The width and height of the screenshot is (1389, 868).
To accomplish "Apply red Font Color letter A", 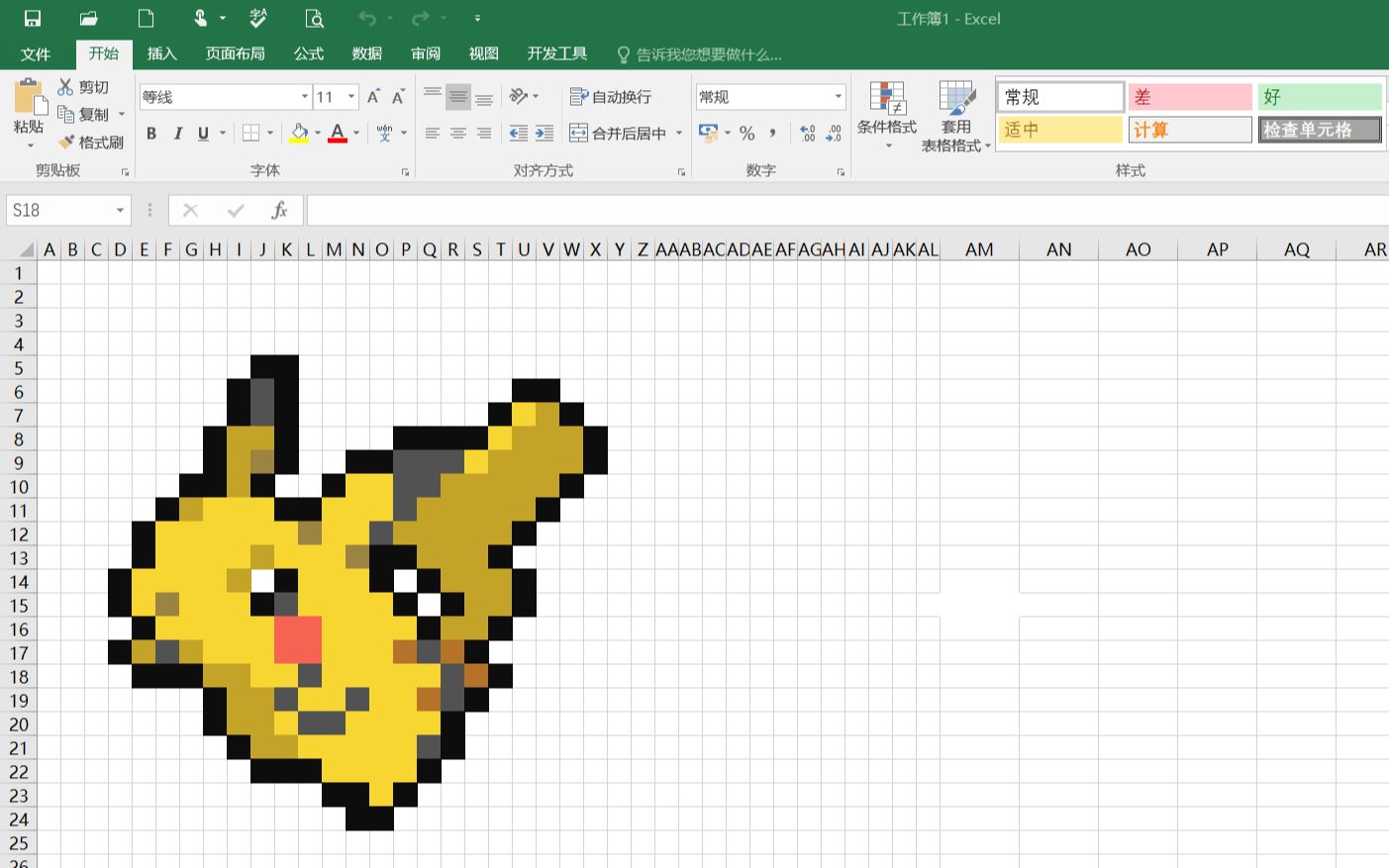I will point(338,133).
